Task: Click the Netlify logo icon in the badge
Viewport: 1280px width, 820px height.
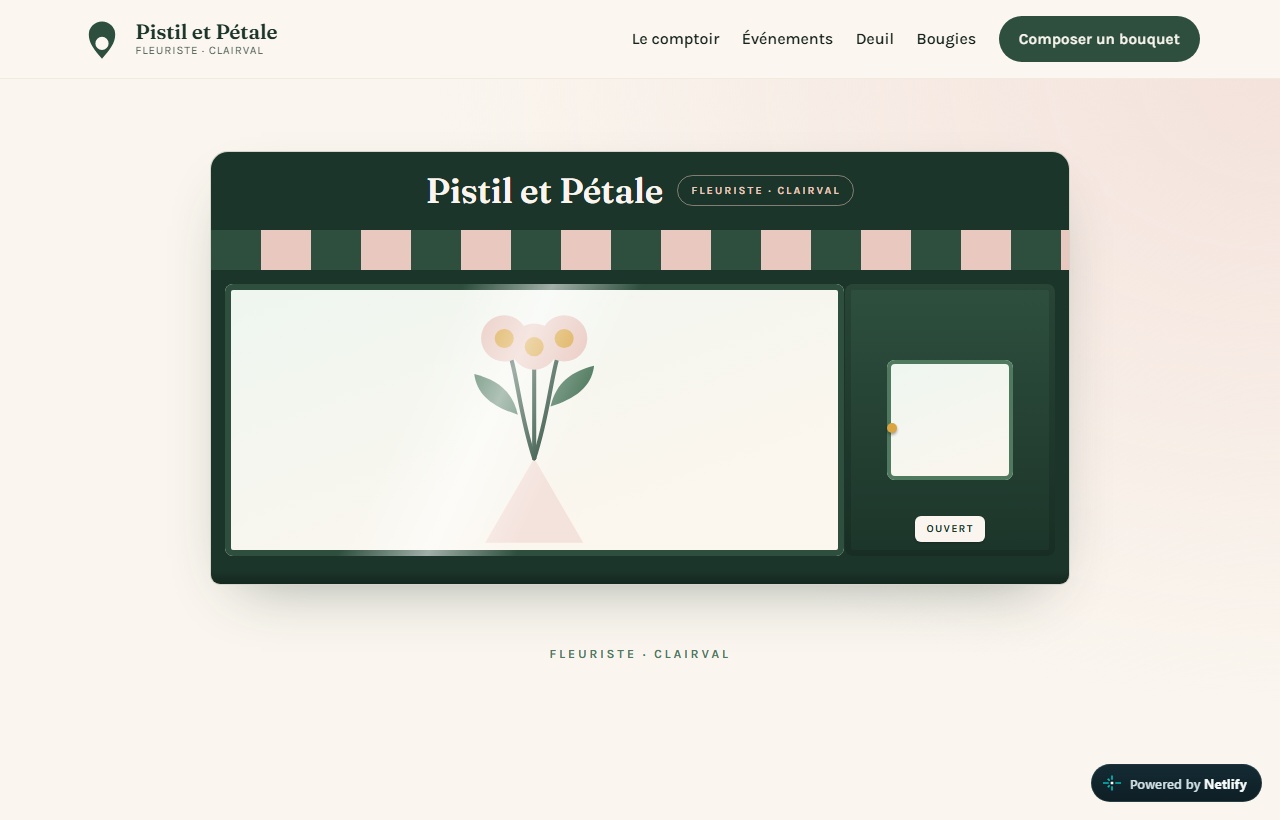Action: click(x=1112, y=784)
